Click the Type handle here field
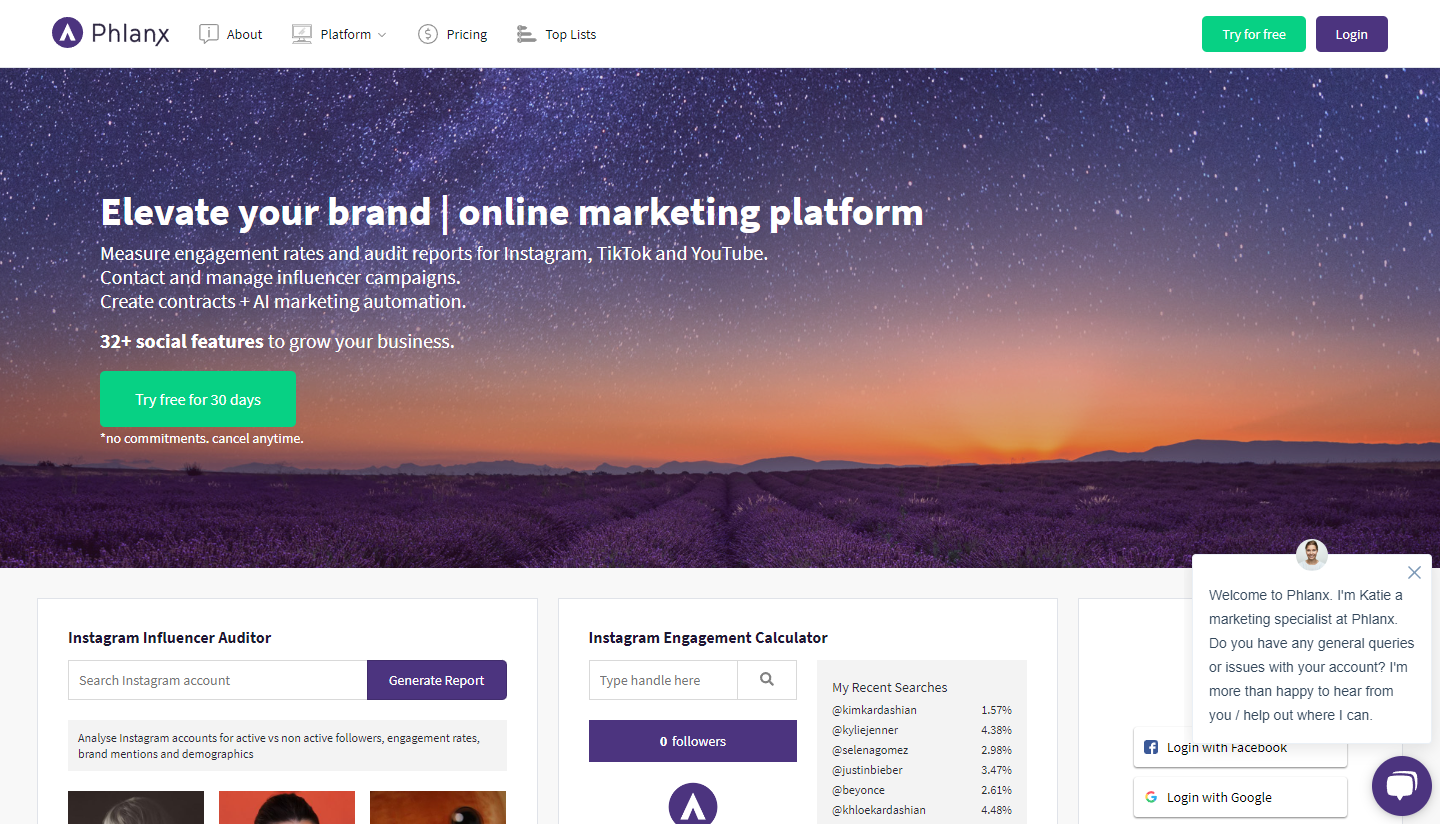The image size is (1440, 824). point(663,680)
